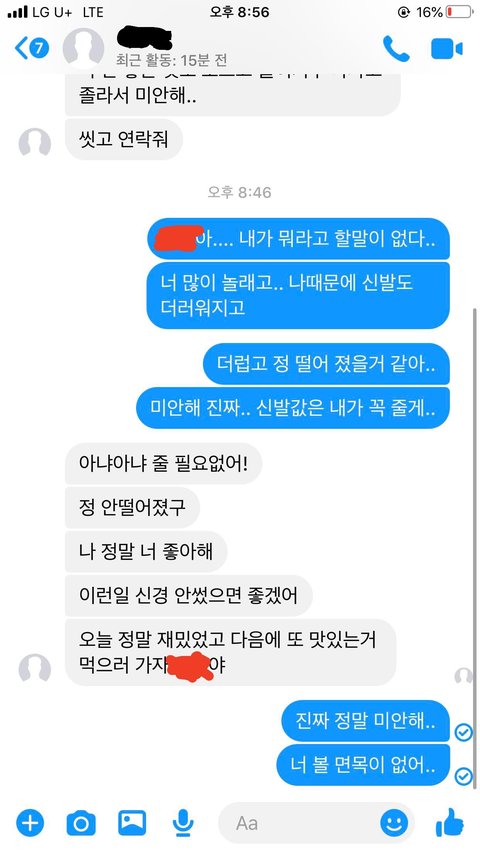Tap the small read-receipt avatar on right
Screen dimensions: 480x853
[463, 676]
